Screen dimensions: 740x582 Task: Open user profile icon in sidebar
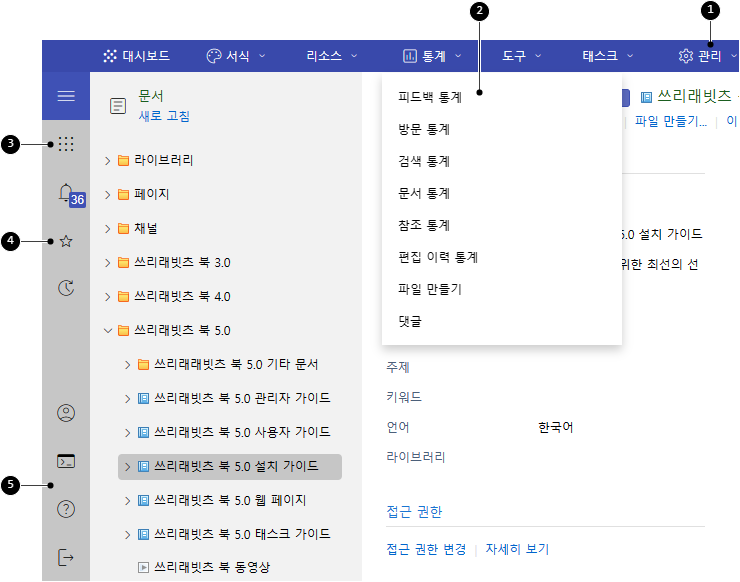point(66,413)
